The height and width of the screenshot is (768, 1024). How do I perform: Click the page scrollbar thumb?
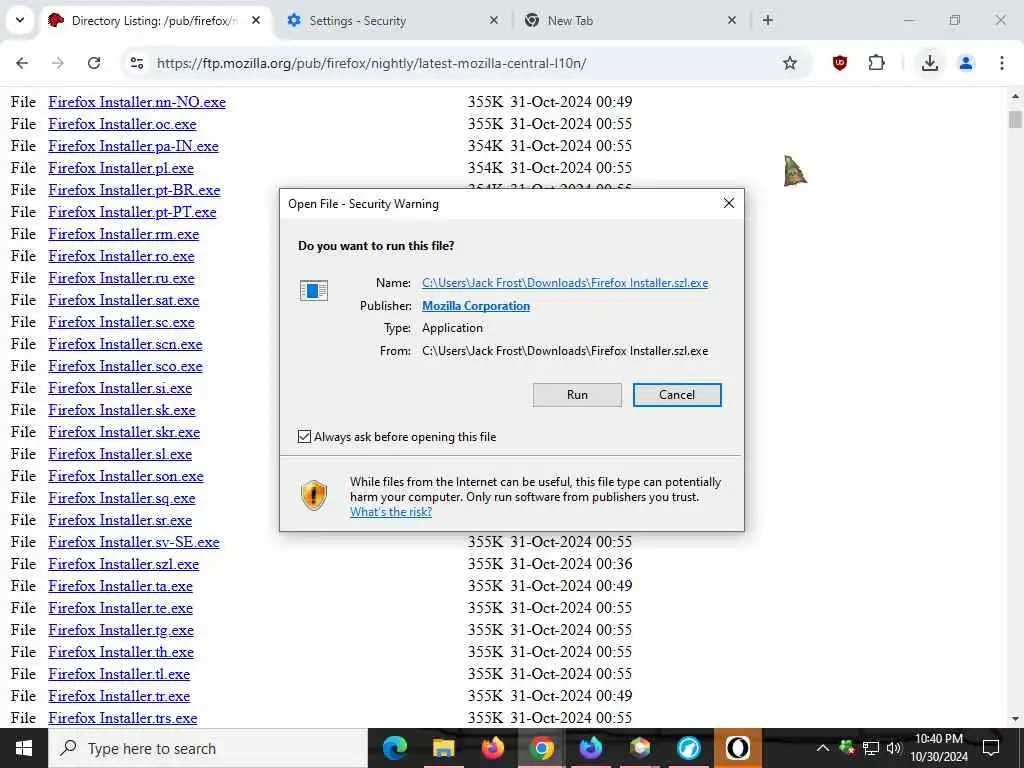coord(1015,120)
